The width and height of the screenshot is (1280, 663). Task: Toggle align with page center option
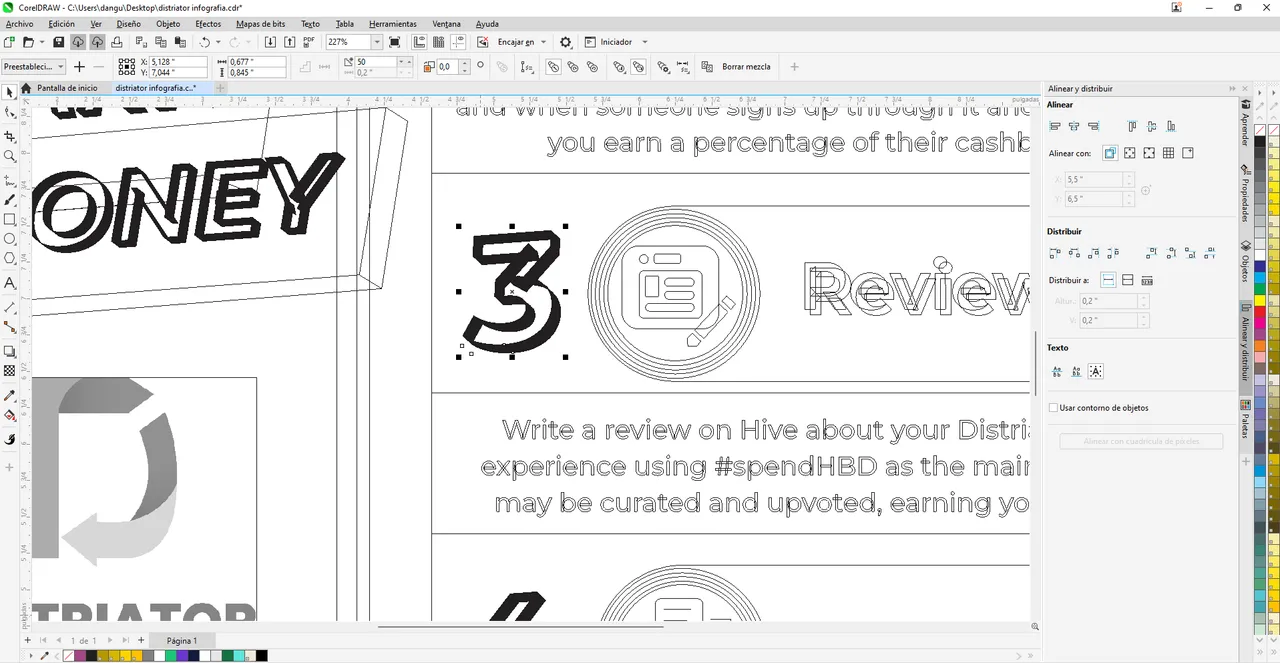pos(1149,153)
